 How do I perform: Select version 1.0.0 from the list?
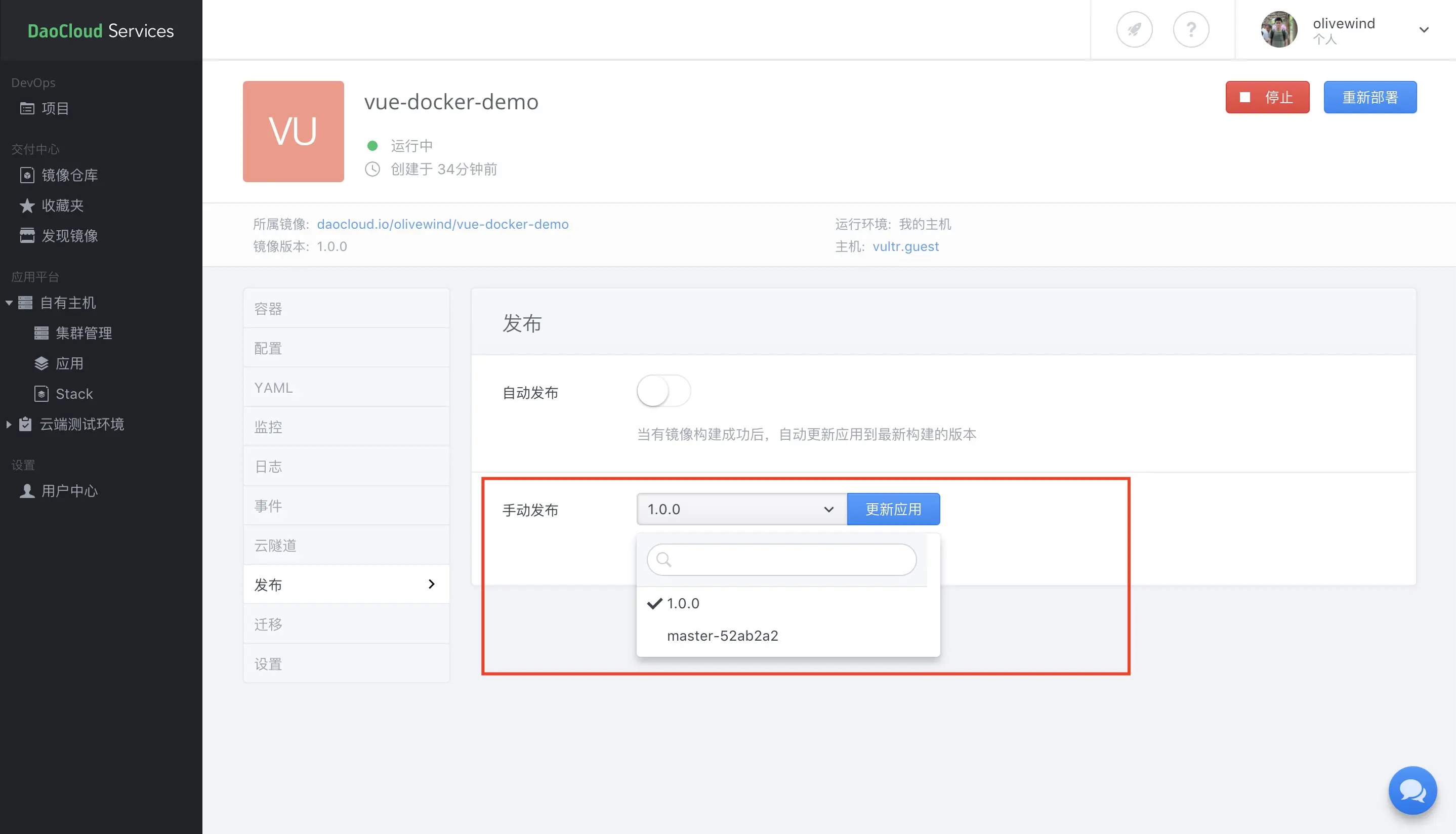[788, 603]
